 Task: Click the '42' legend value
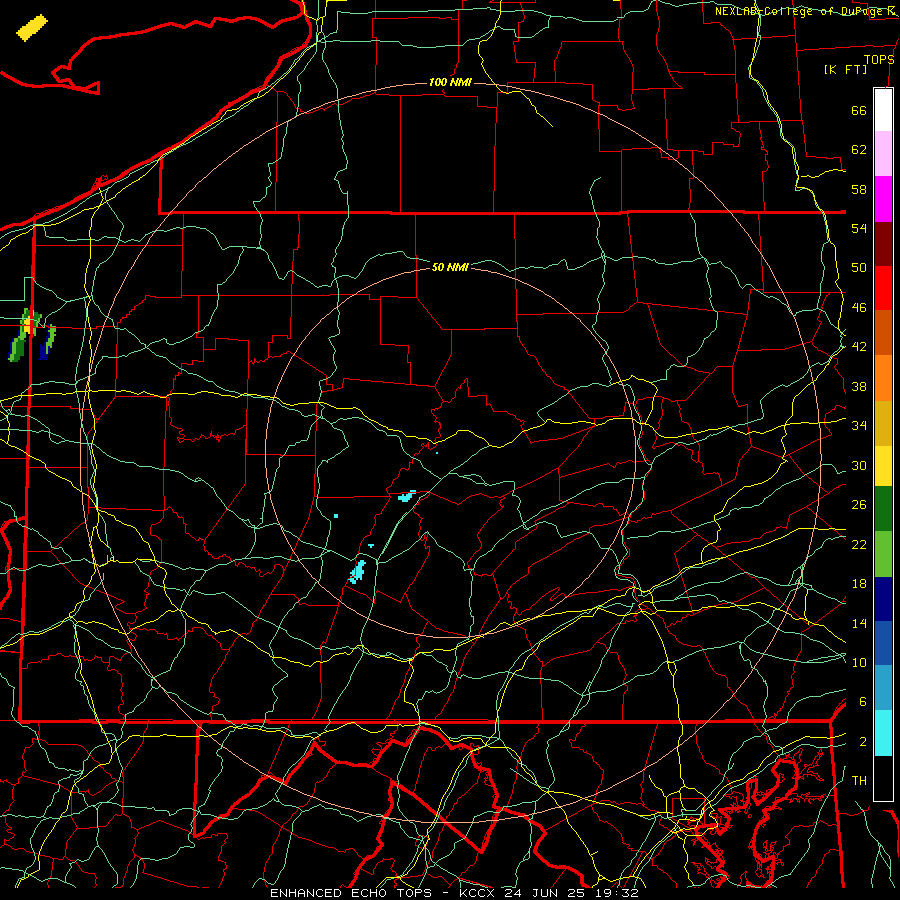(859, 347)
